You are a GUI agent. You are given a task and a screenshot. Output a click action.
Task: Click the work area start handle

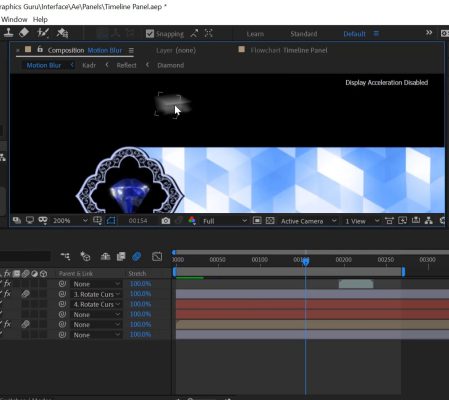click(174, 272)
